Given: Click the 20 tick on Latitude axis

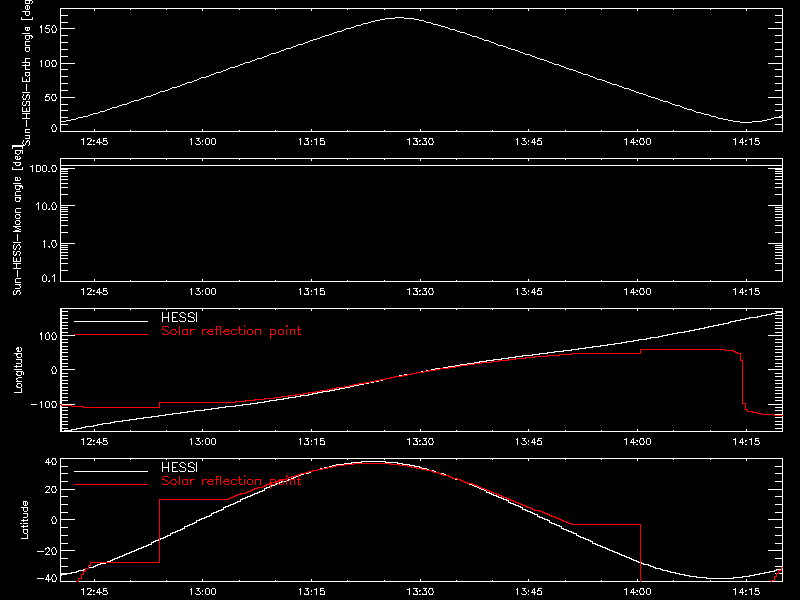Looking at the screenshot, I should 51,490.
